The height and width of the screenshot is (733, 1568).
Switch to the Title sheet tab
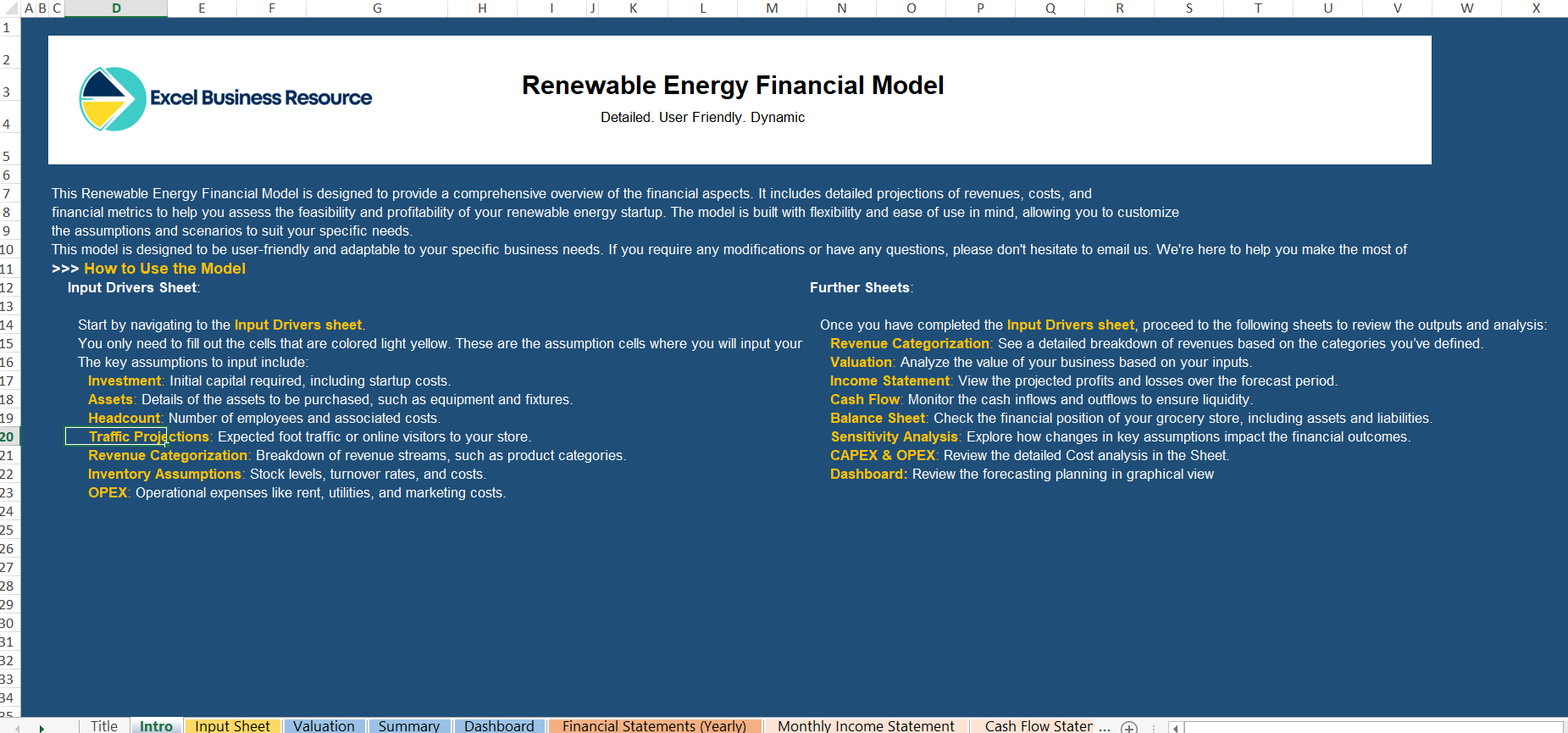(104, 726)
